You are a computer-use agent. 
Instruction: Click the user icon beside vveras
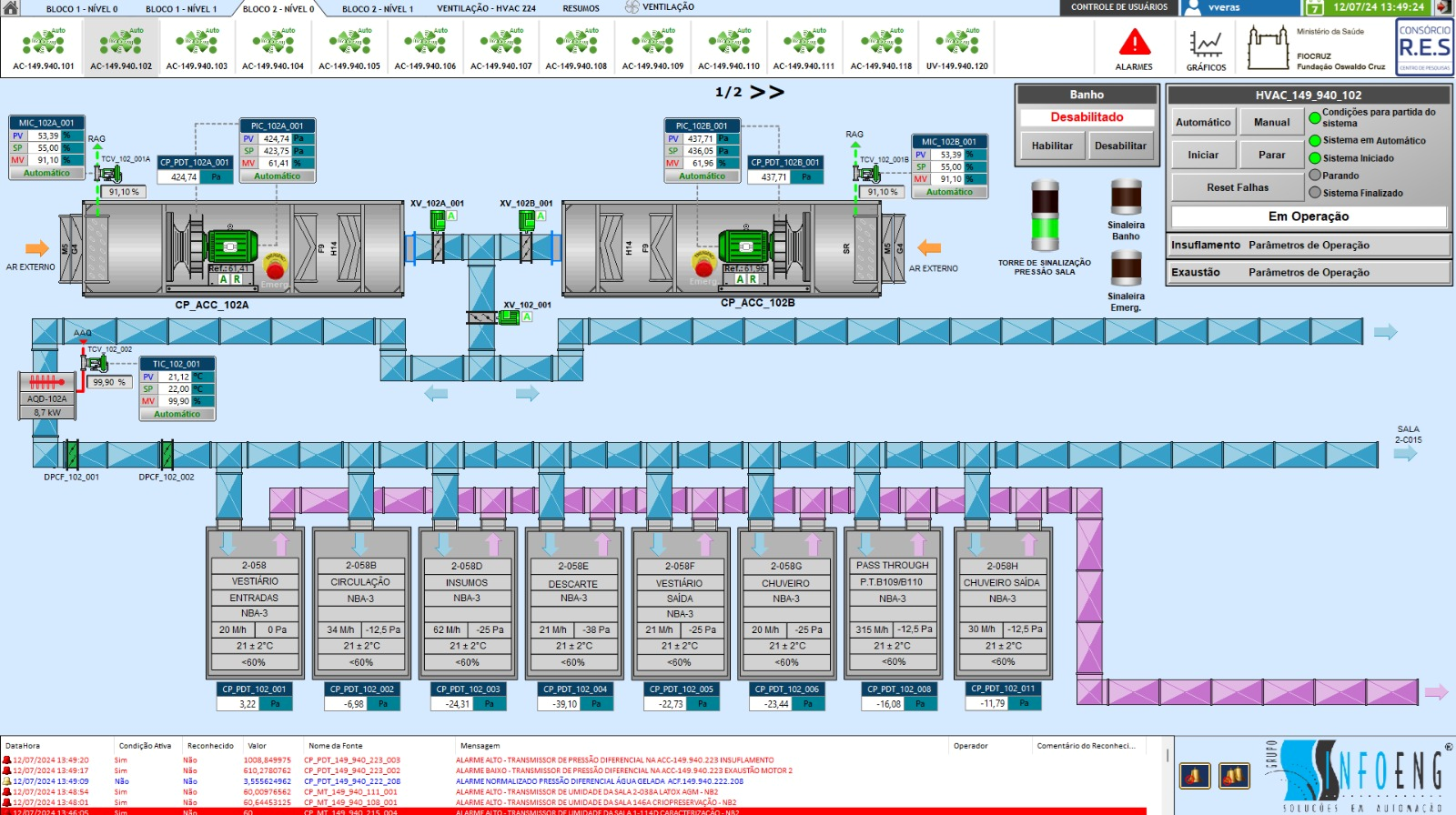(x=1192, y=7)
